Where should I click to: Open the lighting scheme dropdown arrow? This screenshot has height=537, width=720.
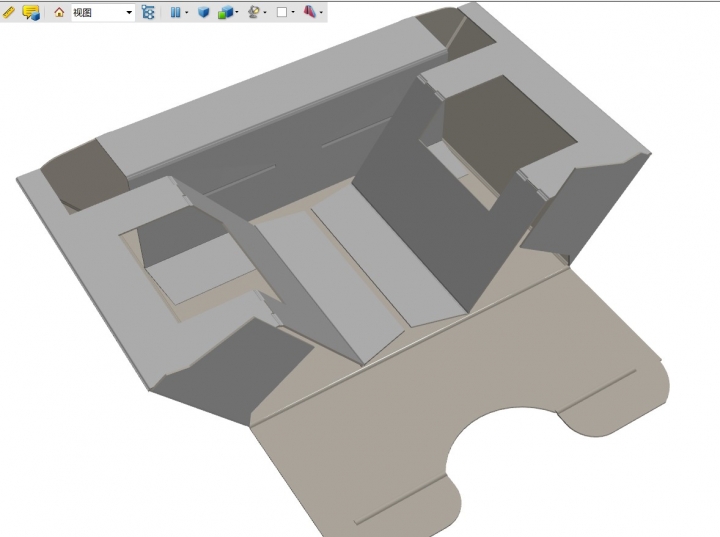point(265,12)
